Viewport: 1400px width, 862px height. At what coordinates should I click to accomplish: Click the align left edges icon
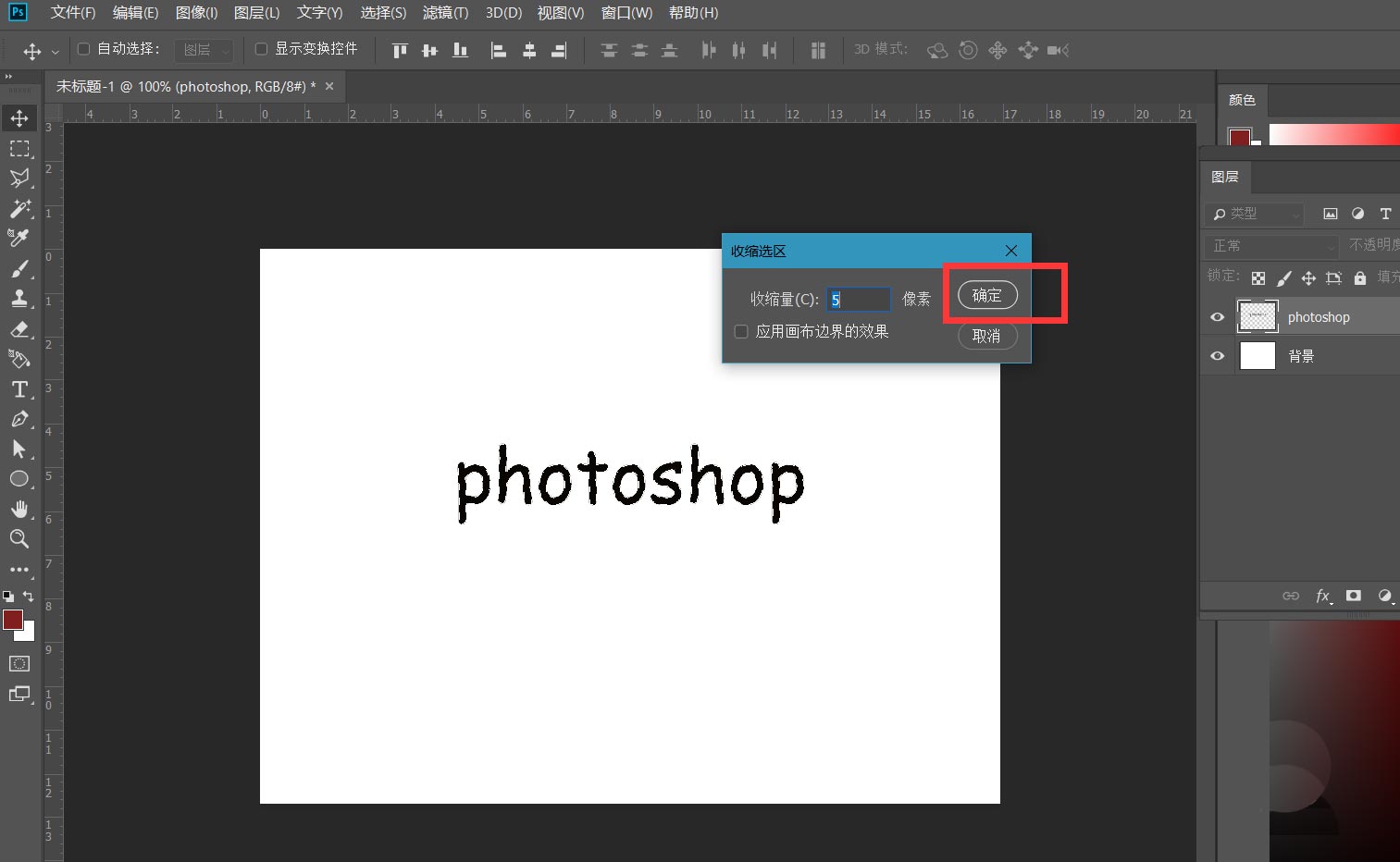coord(499,50)
